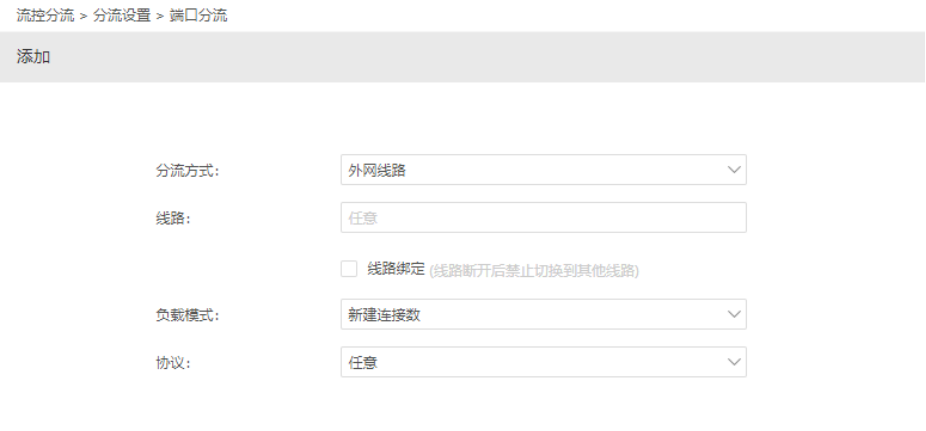
Task: Focus the 线路 input field with 任意 placeholder
Action: (543, 218)
